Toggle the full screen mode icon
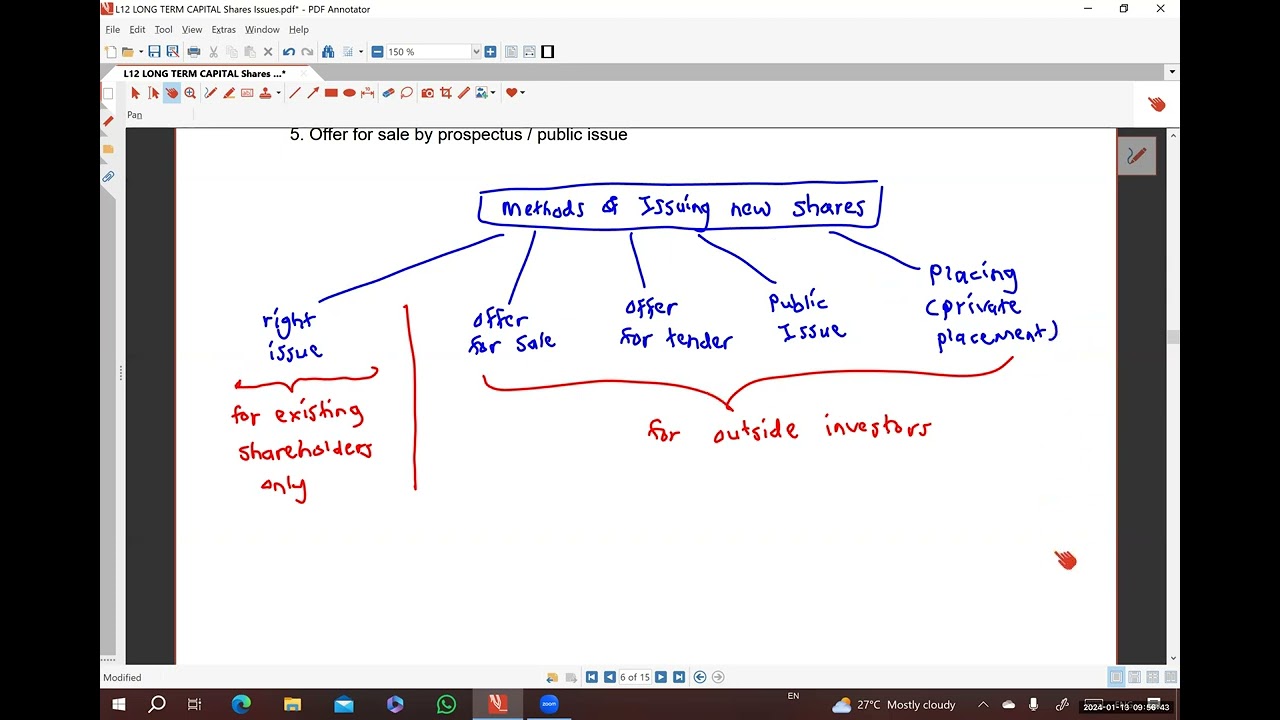The width and height of the screenshot is (1280, 720). pyautogui.click(x=548, y=52)
